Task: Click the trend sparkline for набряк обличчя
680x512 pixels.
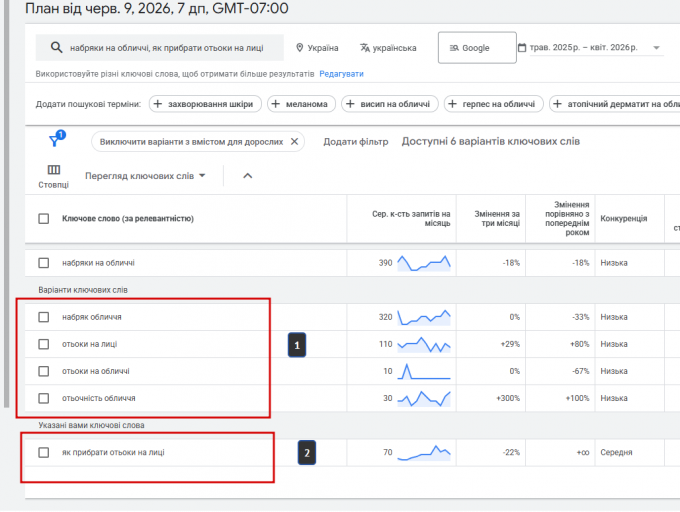Action: tap(424, 317)
